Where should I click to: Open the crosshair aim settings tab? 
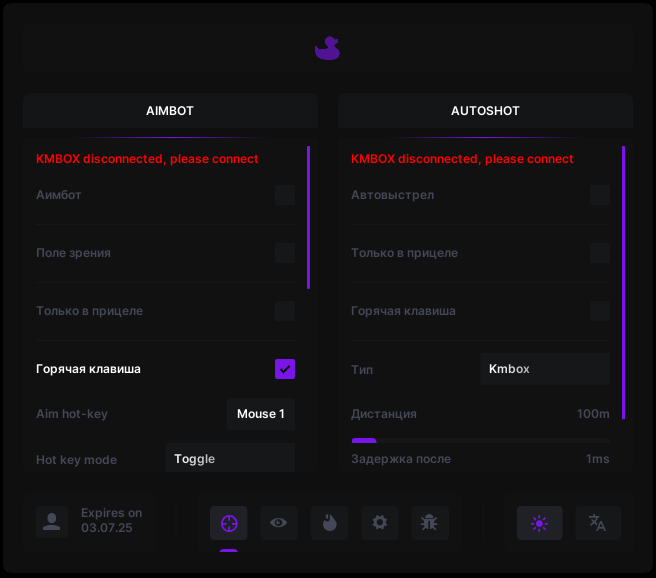coord(229,522)
